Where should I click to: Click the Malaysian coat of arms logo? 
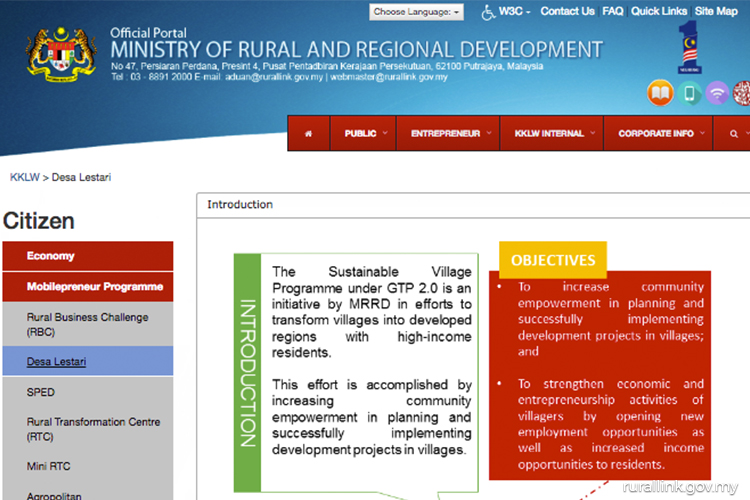click(x=61, y=55)
